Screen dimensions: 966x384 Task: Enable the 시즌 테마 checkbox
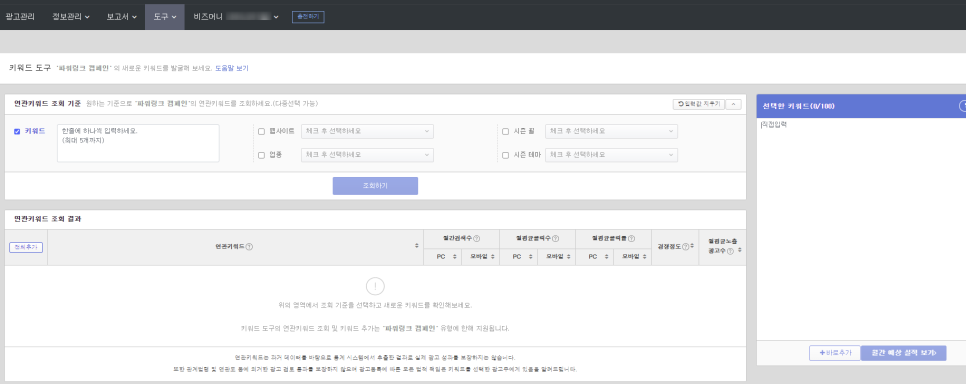505,155
